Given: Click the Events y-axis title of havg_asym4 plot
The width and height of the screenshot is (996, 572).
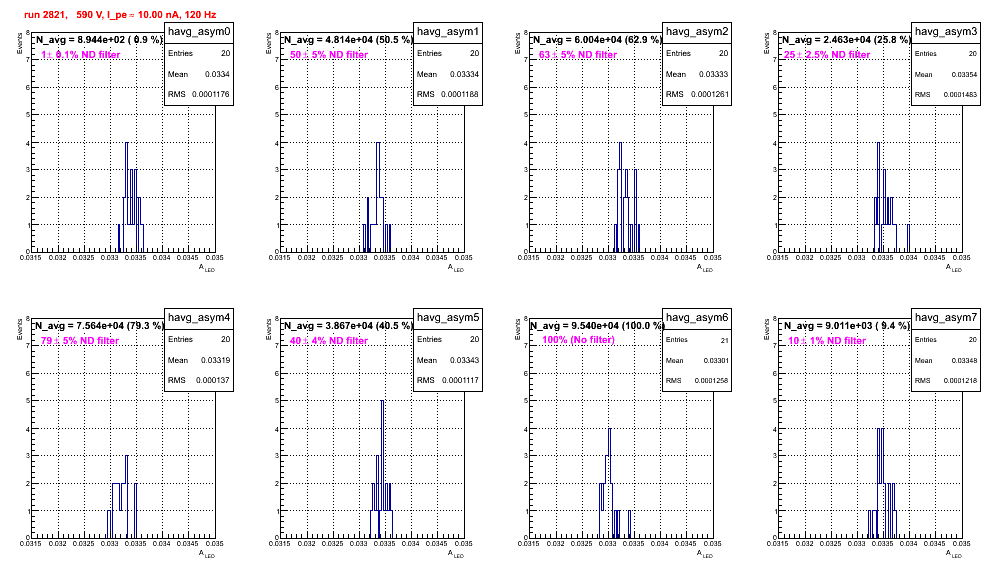Looking at the screenshot, I should [20, 329].
